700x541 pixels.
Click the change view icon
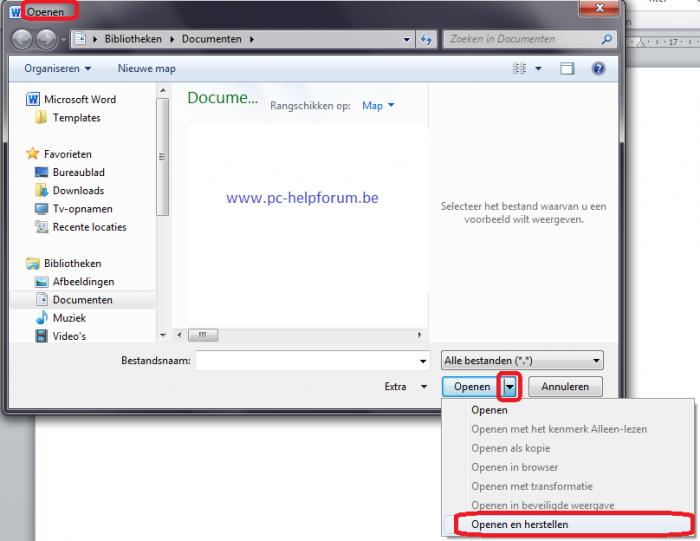[519, 69]
